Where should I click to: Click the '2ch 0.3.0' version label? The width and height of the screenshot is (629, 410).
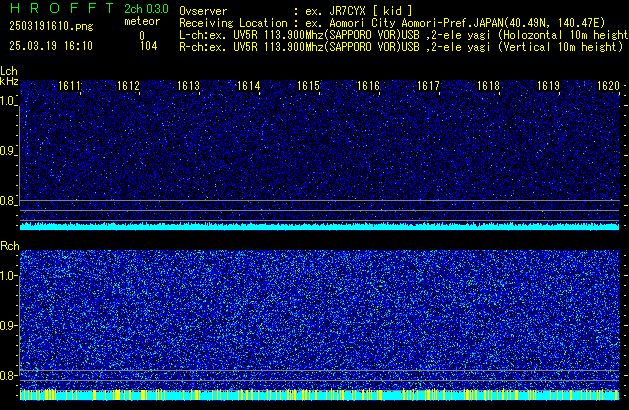point(146,9)
